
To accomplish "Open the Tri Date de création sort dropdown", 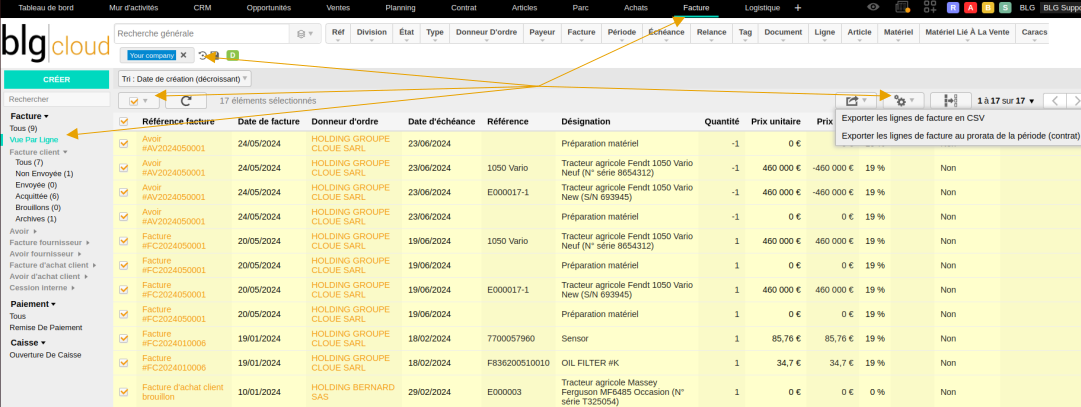I will 185,79.
